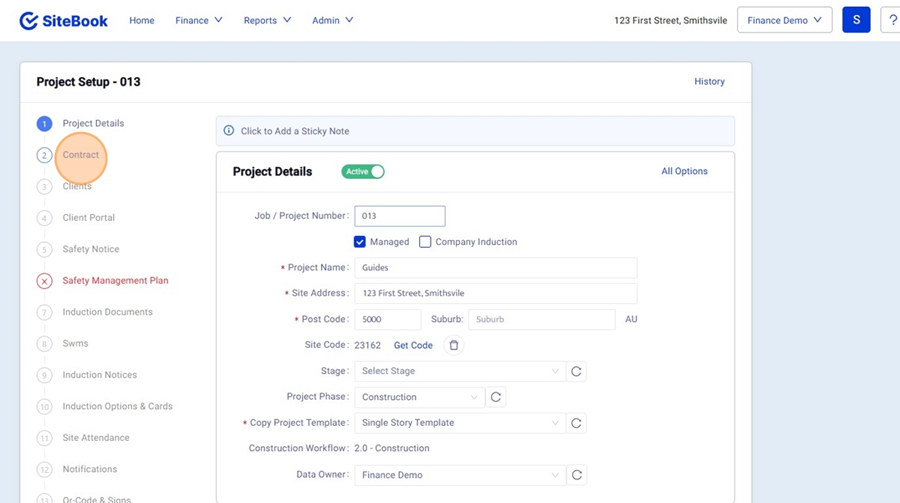Screen dimensions: 900x503
Task: Open the Finance menu in navbar
Action: [x=198, y=20]
